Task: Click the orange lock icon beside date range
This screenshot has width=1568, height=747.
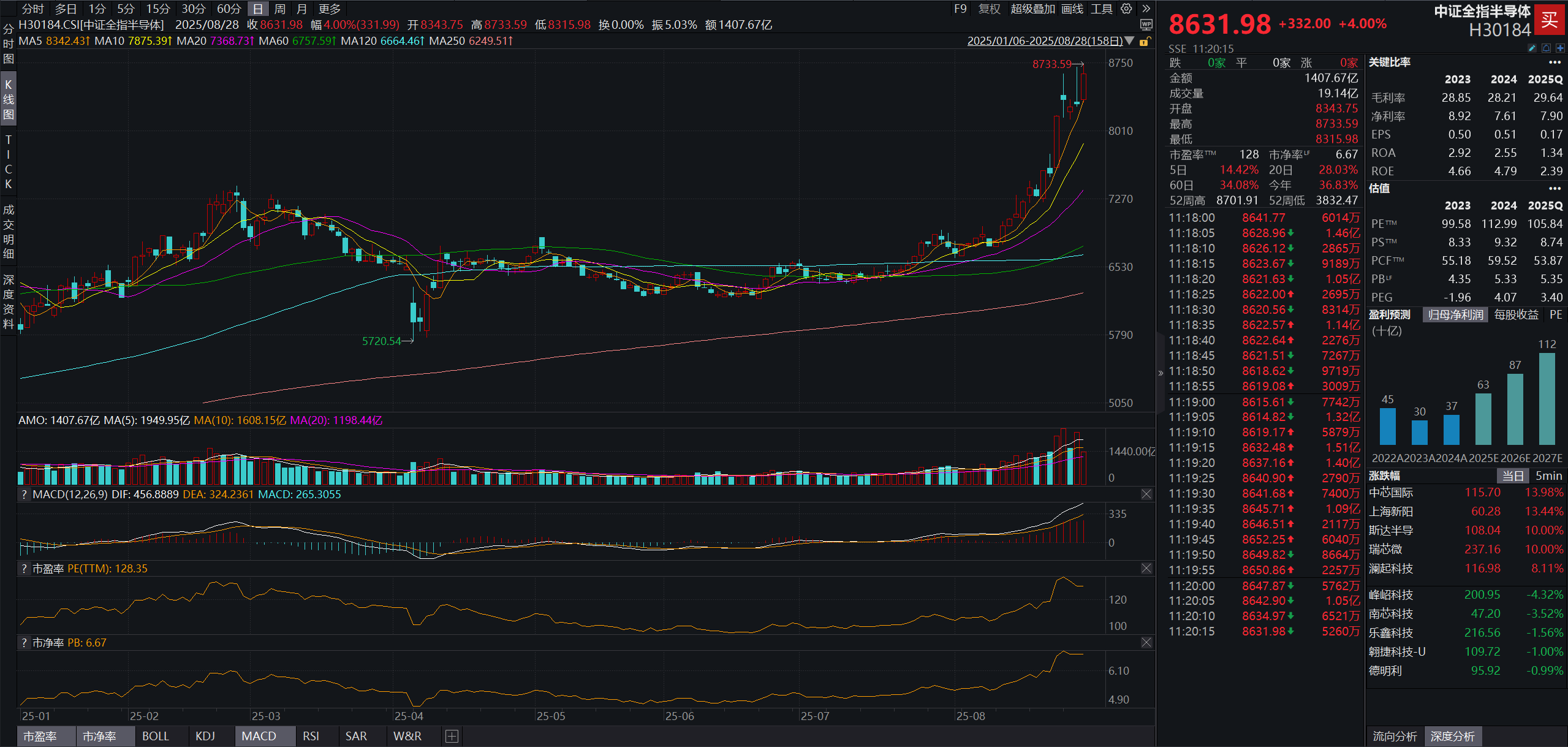Action: pyautogui.click(x=1143, y=42)
